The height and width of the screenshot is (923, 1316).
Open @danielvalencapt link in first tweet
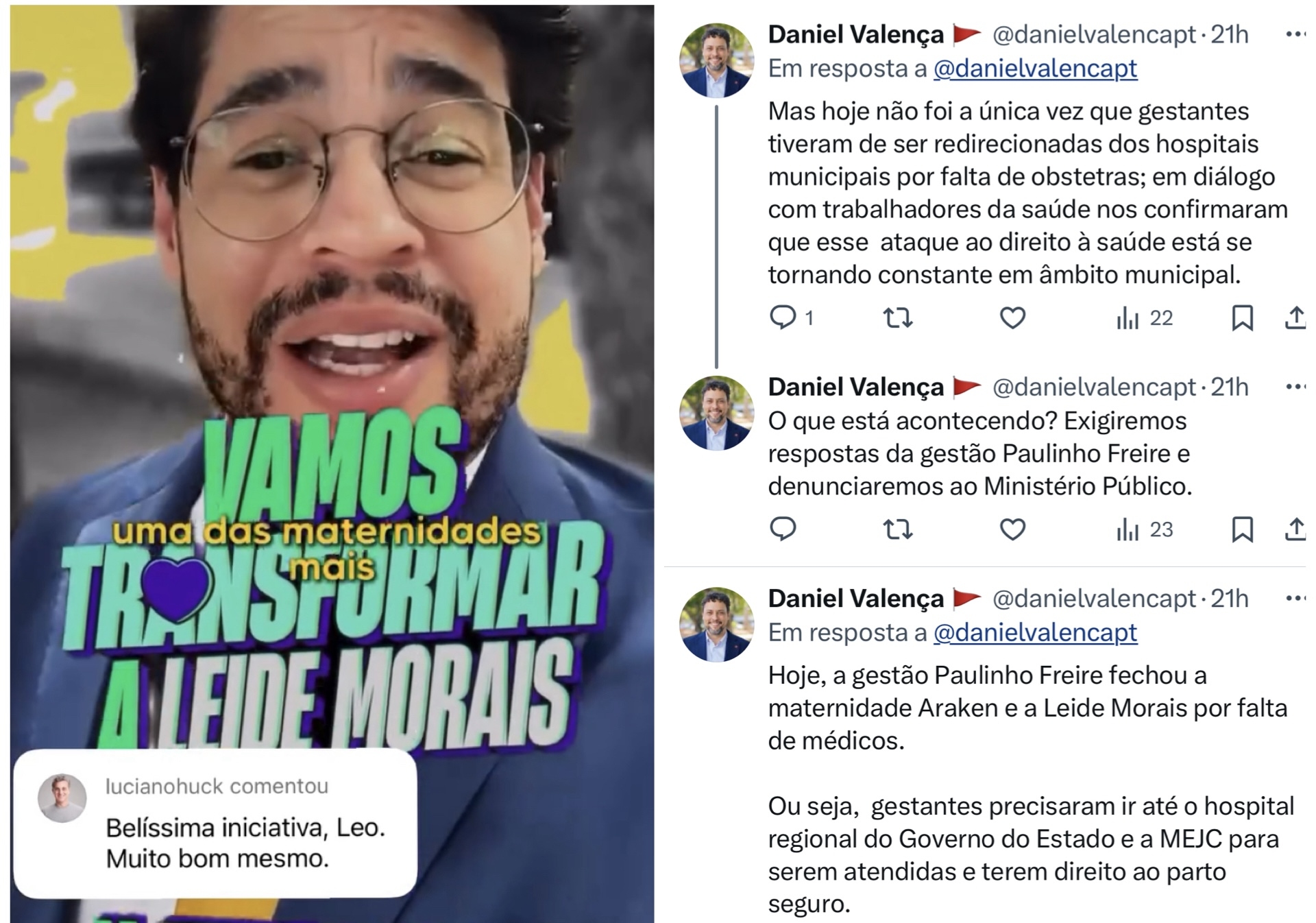click(1035, 69)
